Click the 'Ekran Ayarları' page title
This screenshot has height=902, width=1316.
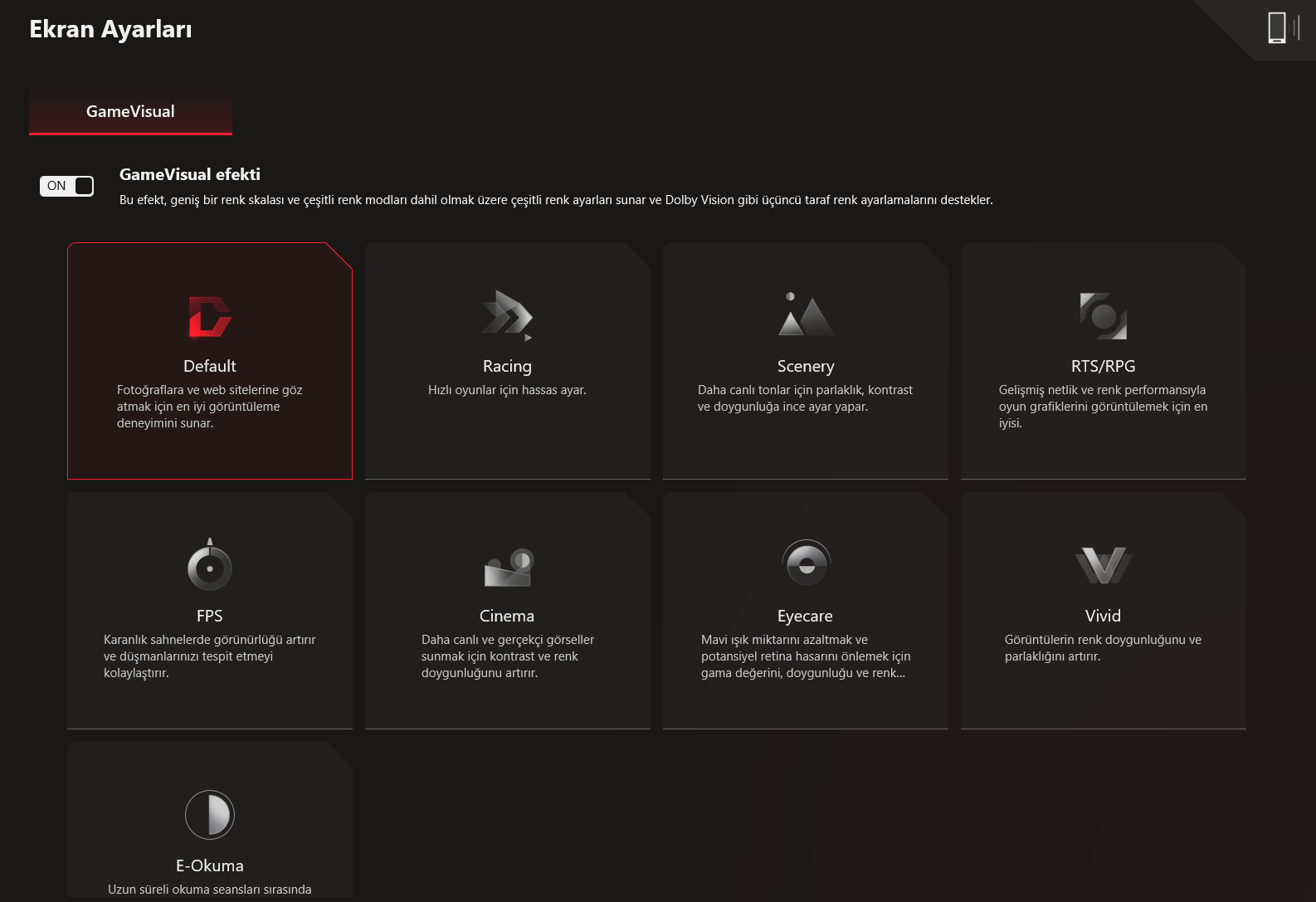(x=110, y=29)
